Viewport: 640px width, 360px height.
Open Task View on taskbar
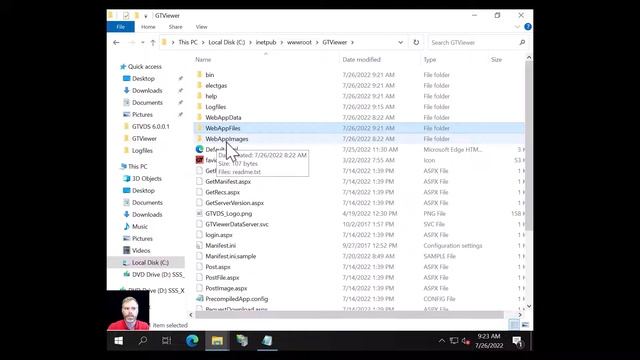(x=167, y=341)
